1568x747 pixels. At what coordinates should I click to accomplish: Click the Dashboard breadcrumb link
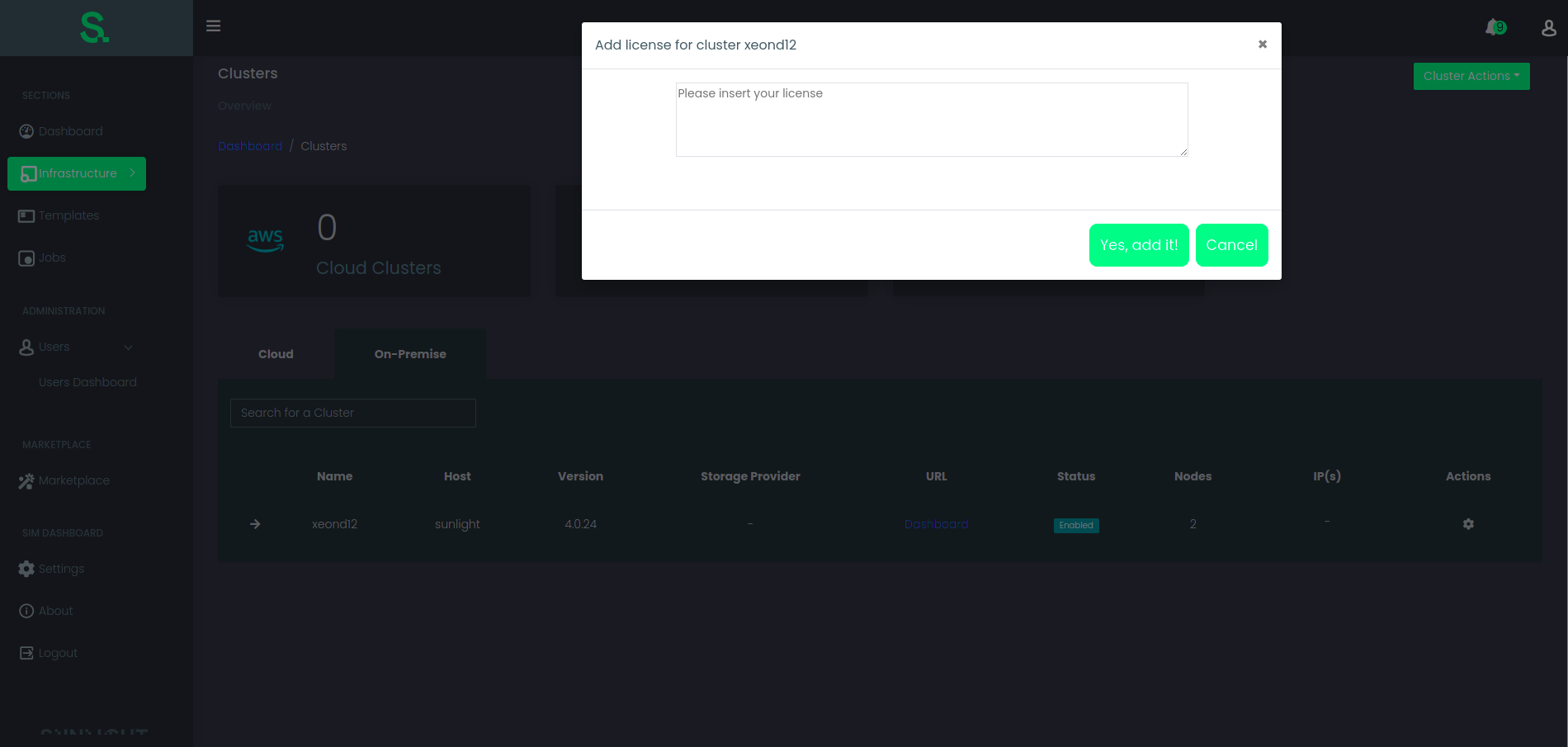tap(250, 146)
